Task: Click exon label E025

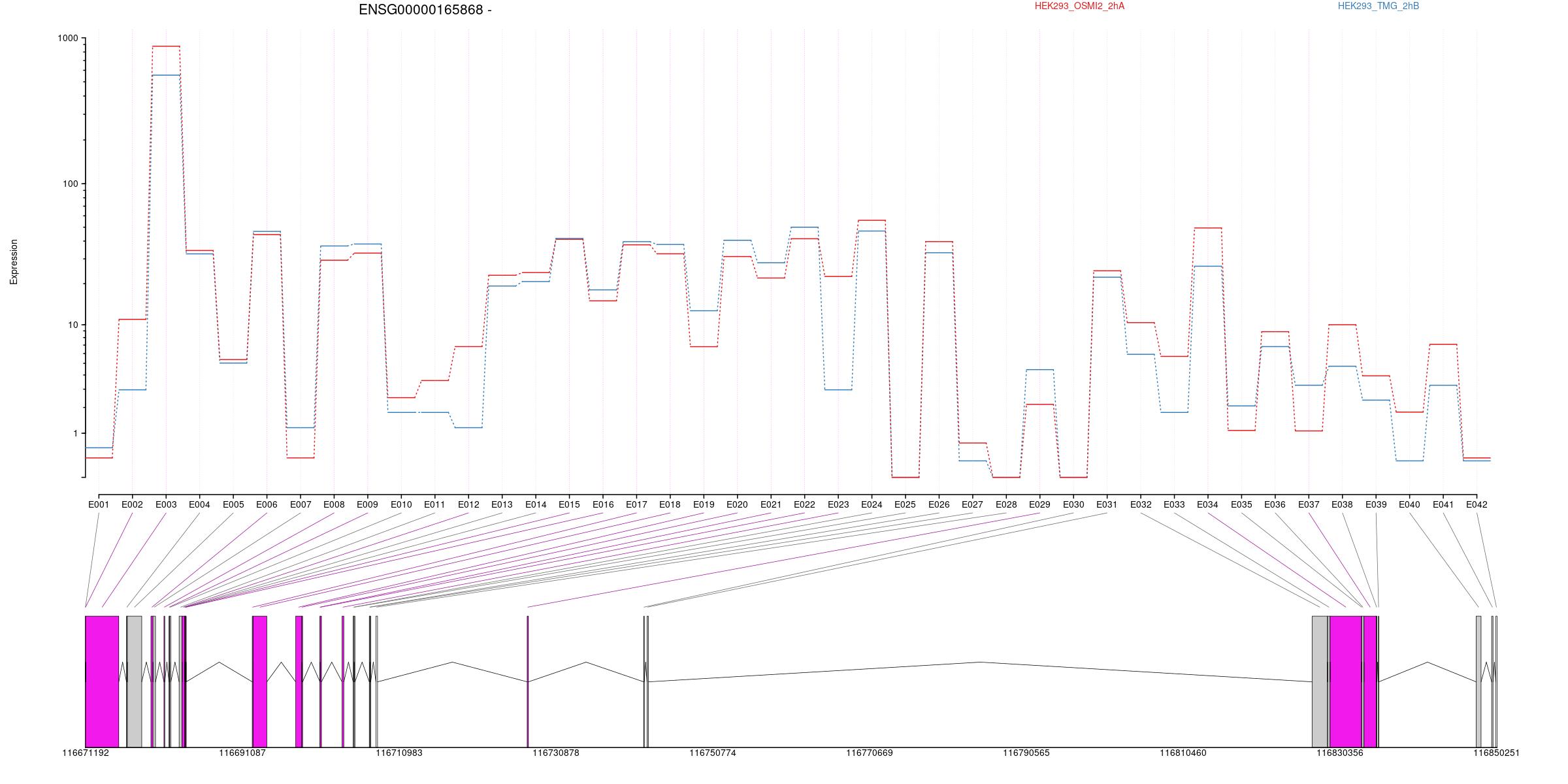Action: click(x=905, y=505)
